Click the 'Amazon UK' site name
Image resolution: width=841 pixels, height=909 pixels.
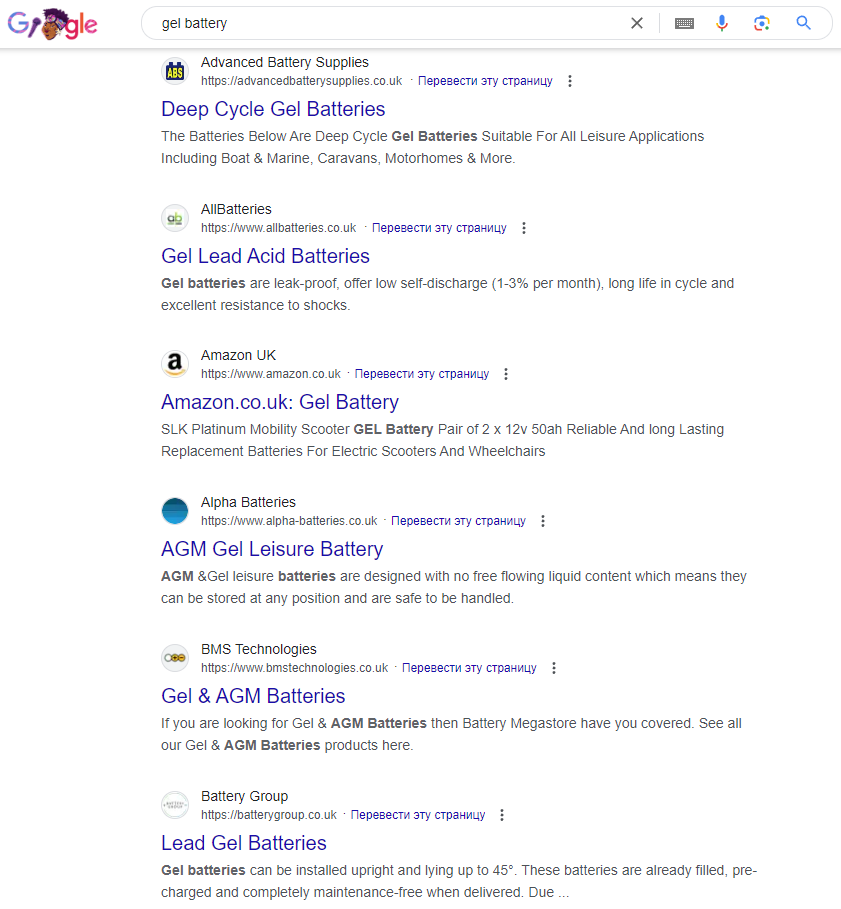click(238, 355)
